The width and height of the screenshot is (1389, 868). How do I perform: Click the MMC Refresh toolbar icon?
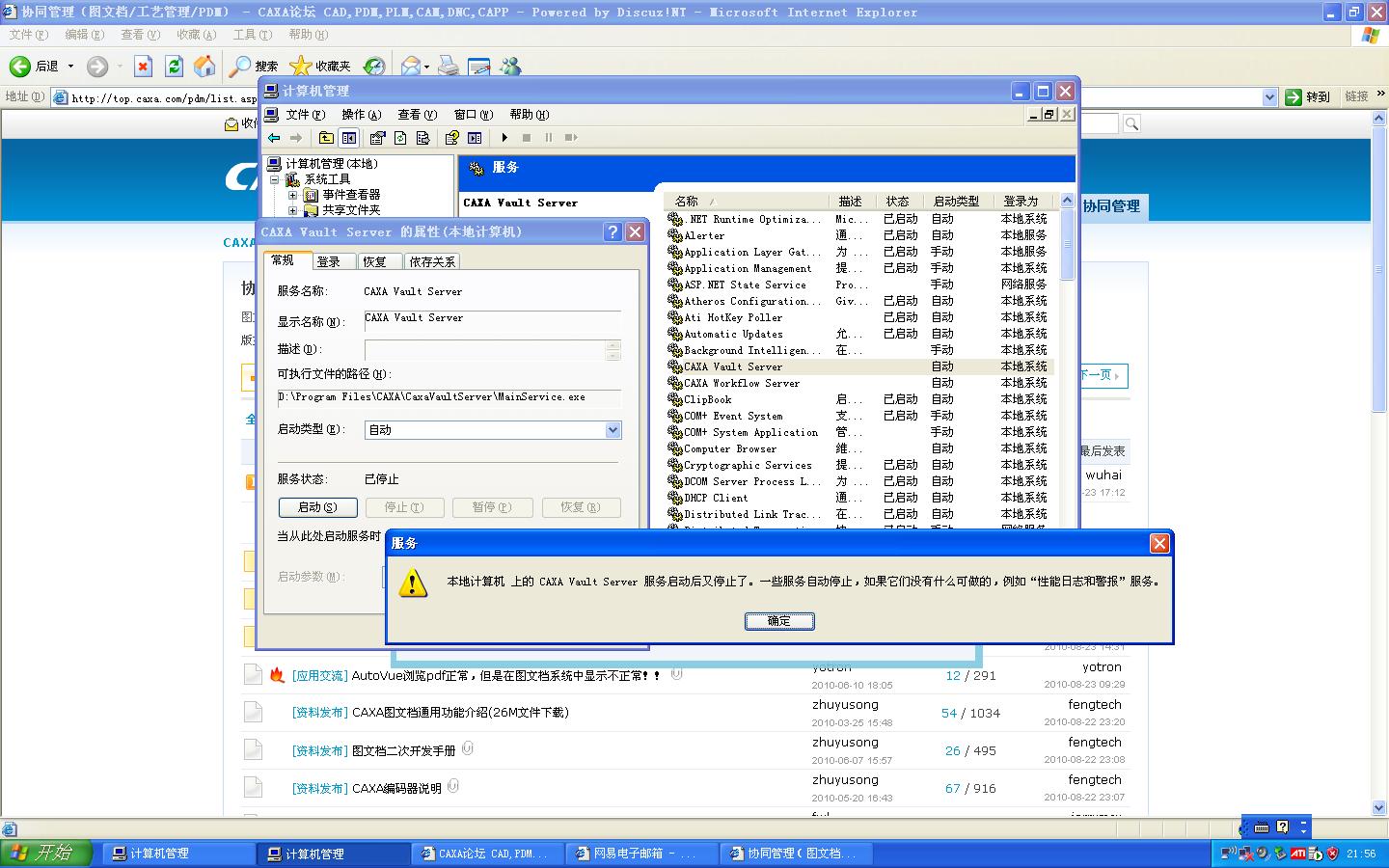click(400, 138)
